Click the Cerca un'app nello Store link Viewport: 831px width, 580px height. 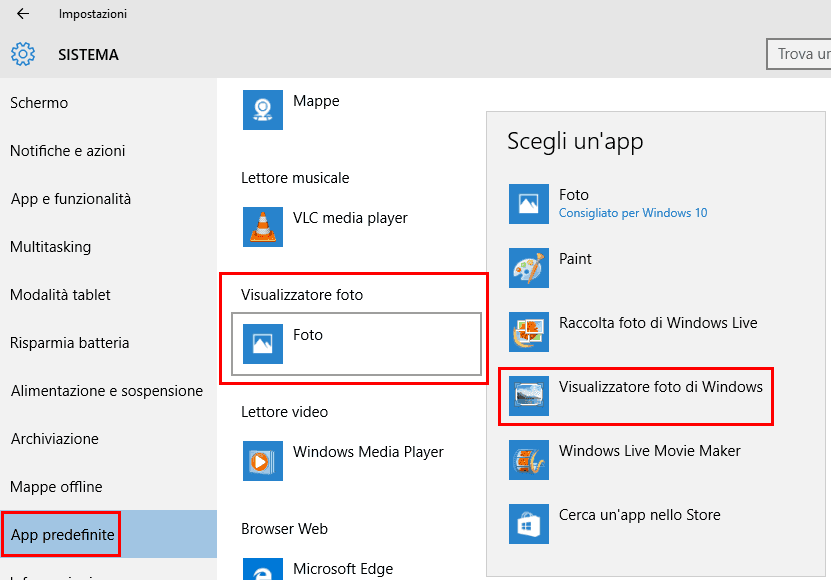tap(639, 515)
